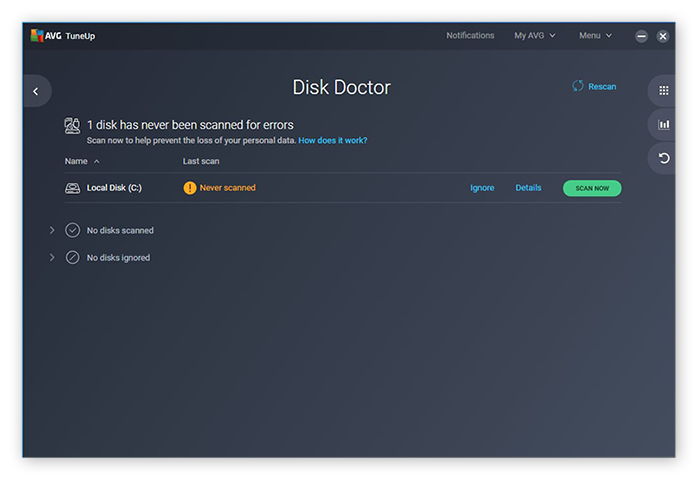700x479 pixels.
Task: Expand the No disks scanned section
Action: (52, 230)
